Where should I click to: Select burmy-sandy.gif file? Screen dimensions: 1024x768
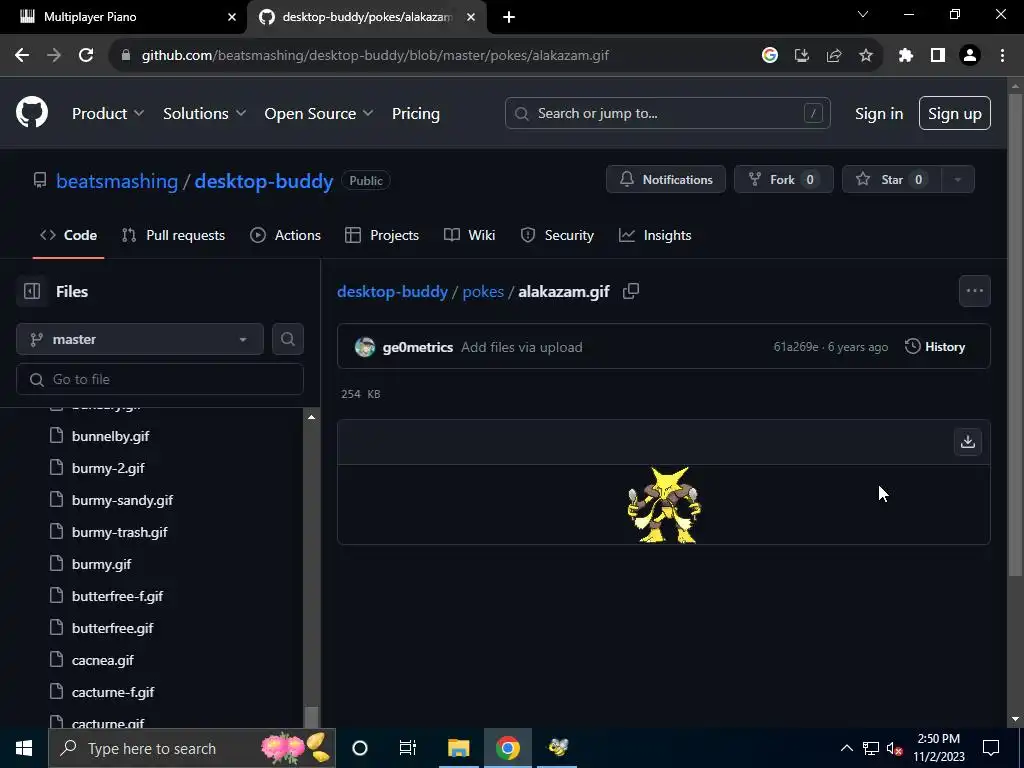(x=122, y=500)
